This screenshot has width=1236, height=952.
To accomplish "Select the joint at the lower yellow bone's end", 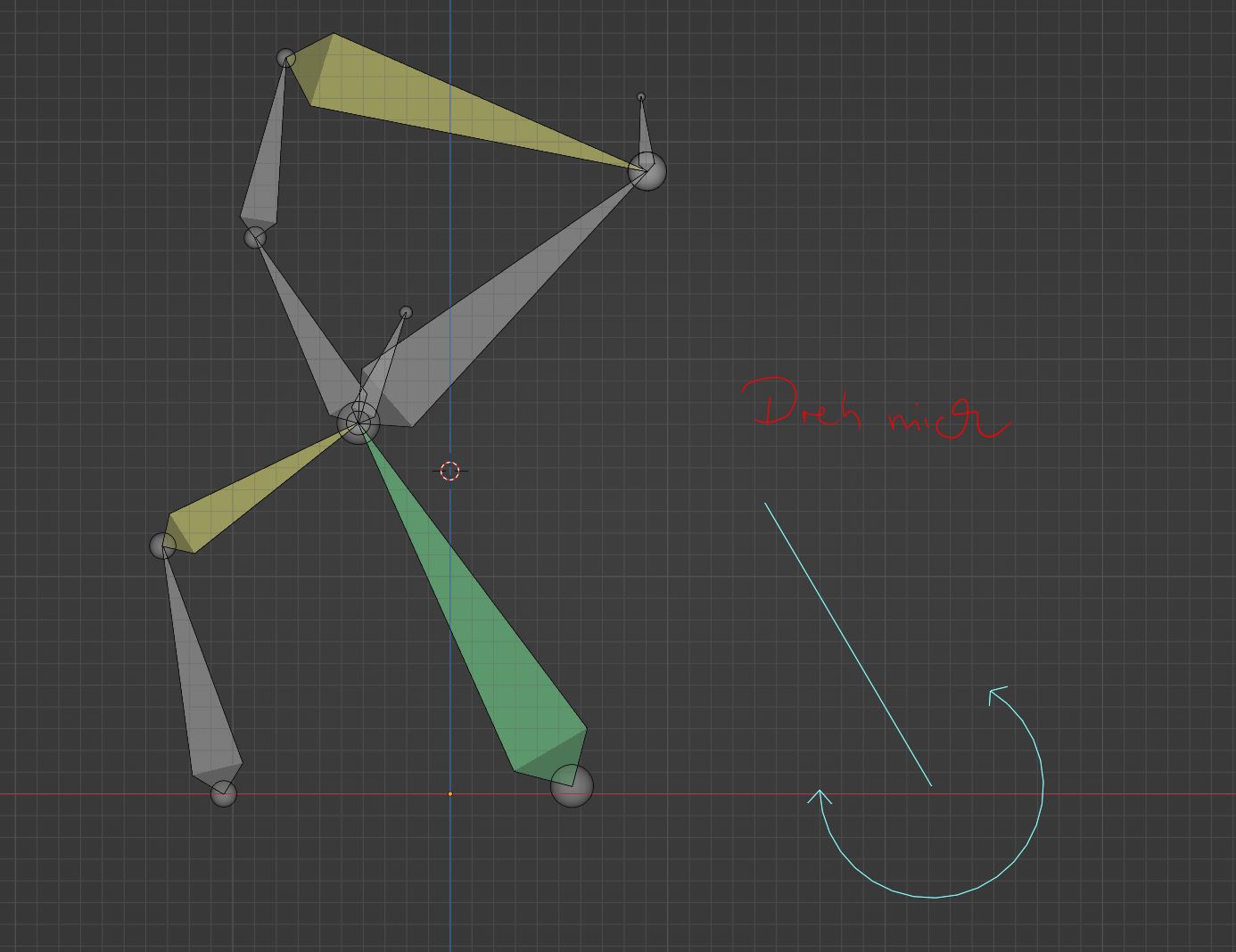I will click(162, 546).
